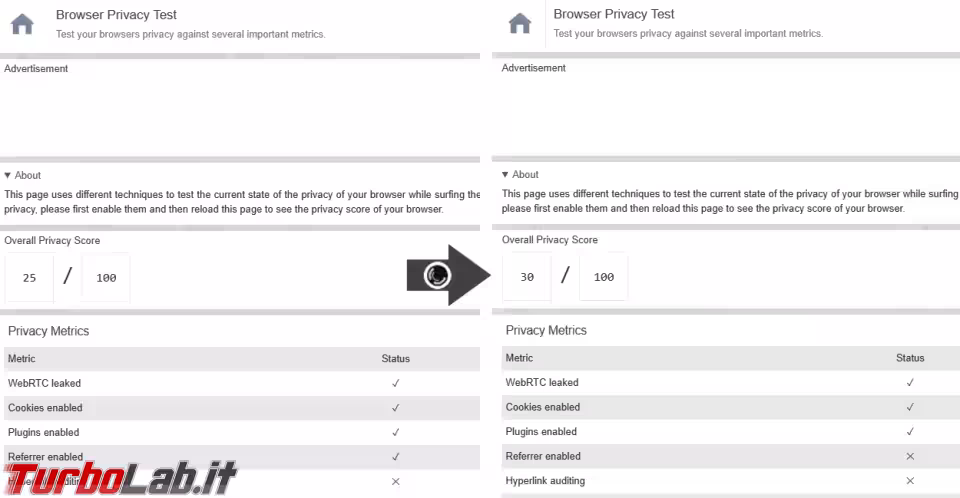
Task: Click the Plugins enabled checkmark in the left panel
Action: [396, 432]
